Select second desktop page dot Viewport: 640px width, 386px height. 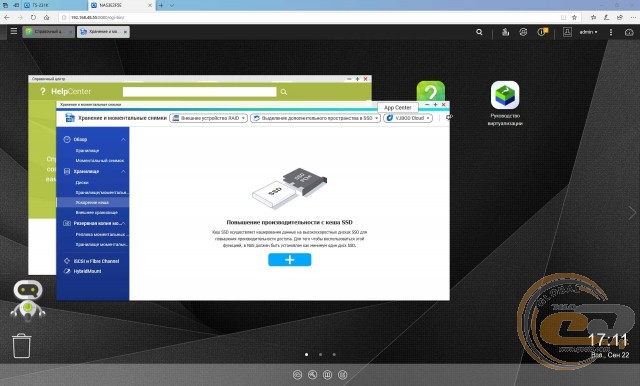point(320,355)
